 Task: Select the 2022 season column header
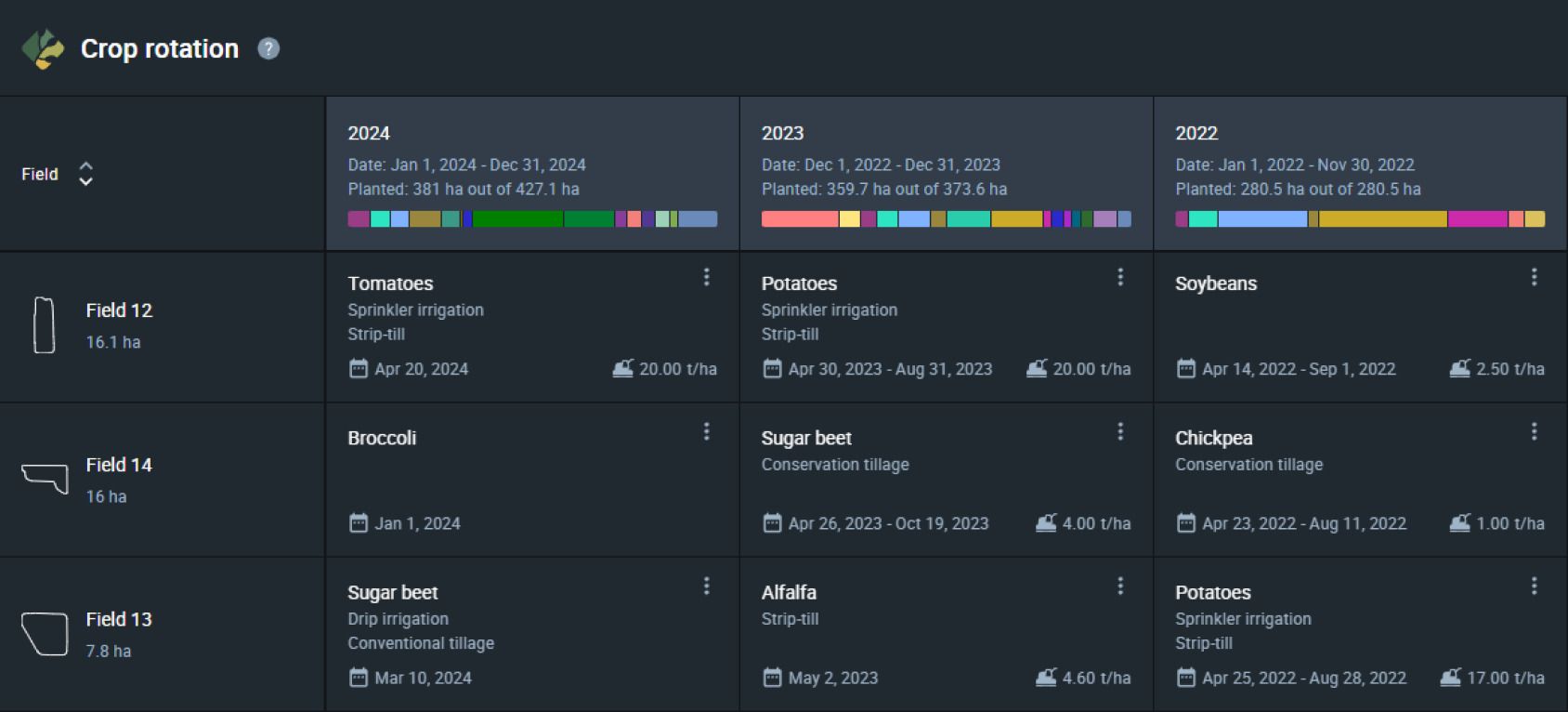click(1360, 174)
